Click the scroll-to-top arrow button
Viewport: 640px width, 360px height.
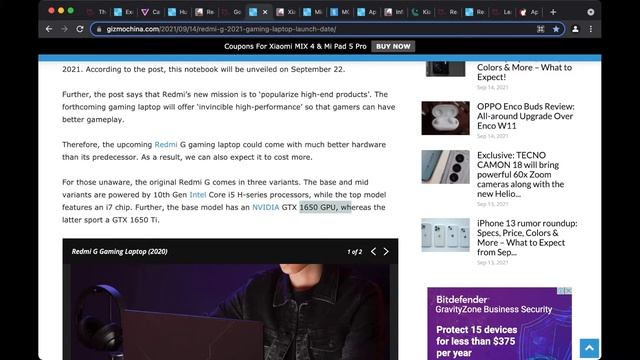tap(589, 348)
